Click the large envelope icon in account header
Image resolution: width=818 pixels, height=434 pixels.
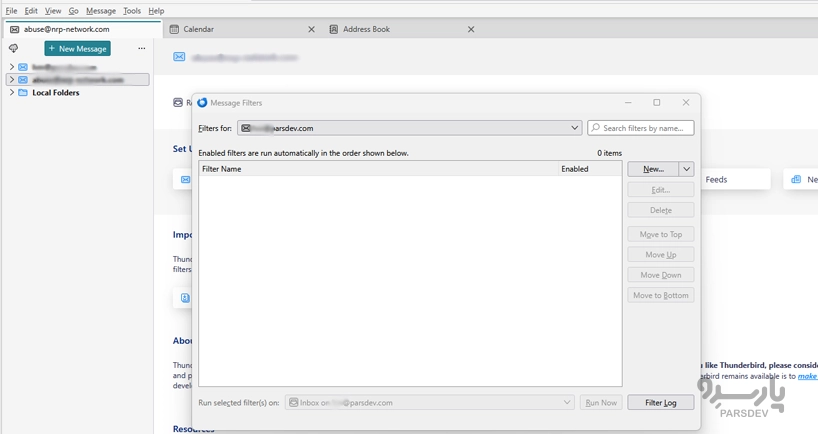(x=180, y=57)
